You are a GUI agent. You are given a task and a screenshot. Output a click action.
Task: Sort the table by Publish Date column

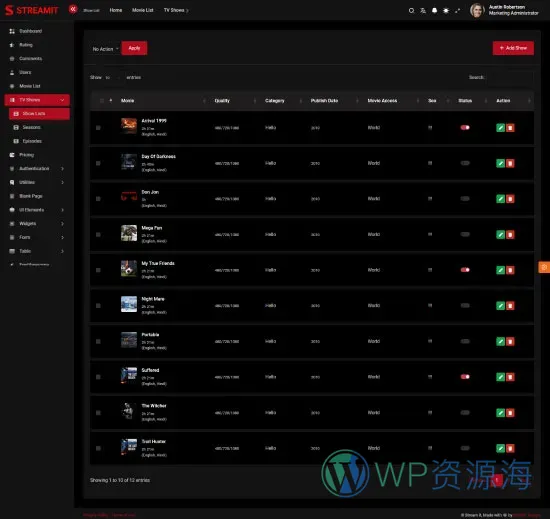point(324,101)
